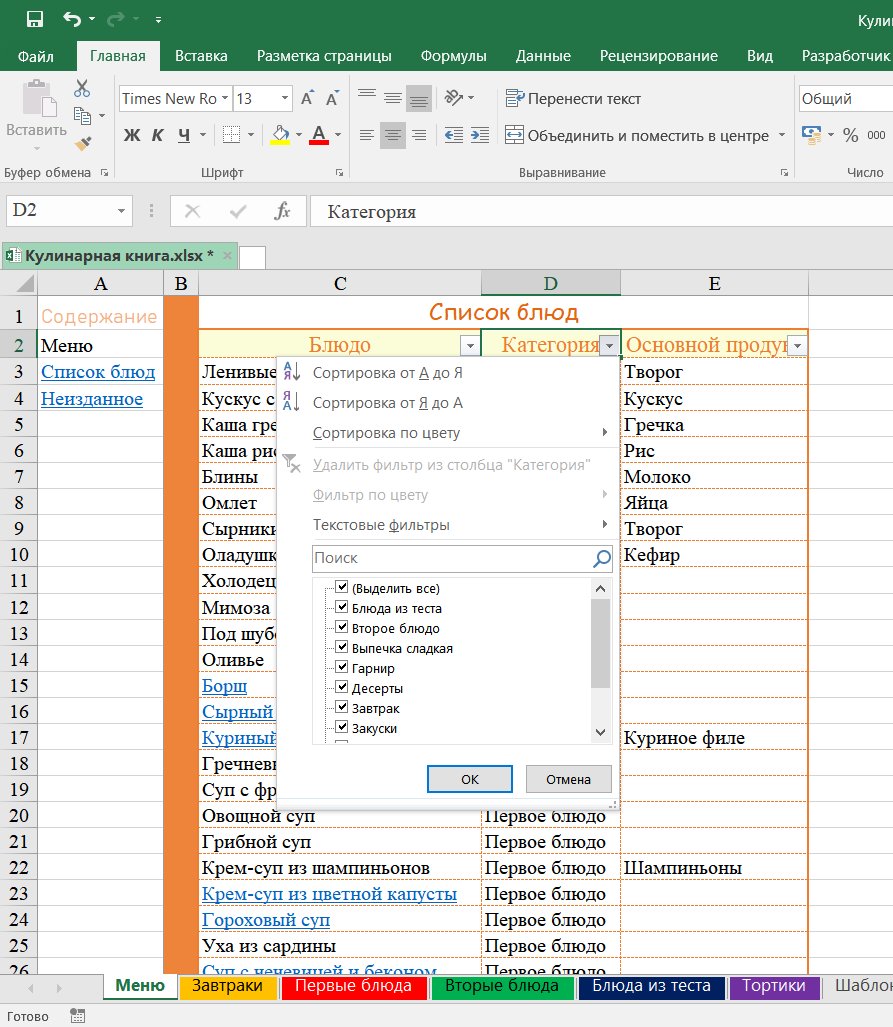
Task: Apply italic formatting (К)
Action: [158, 135]
